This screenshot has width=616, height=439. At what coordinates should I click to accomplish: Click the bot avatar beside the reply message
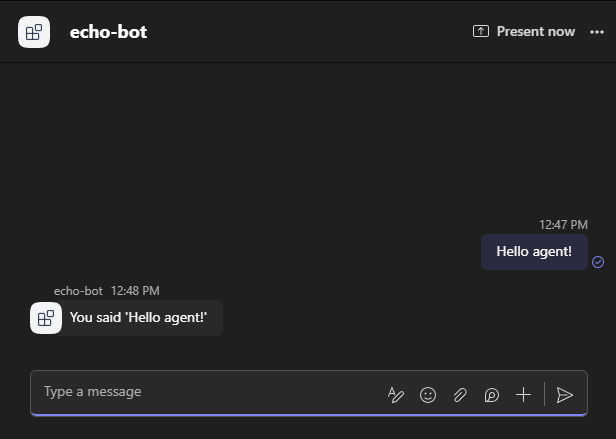(46, 318)
